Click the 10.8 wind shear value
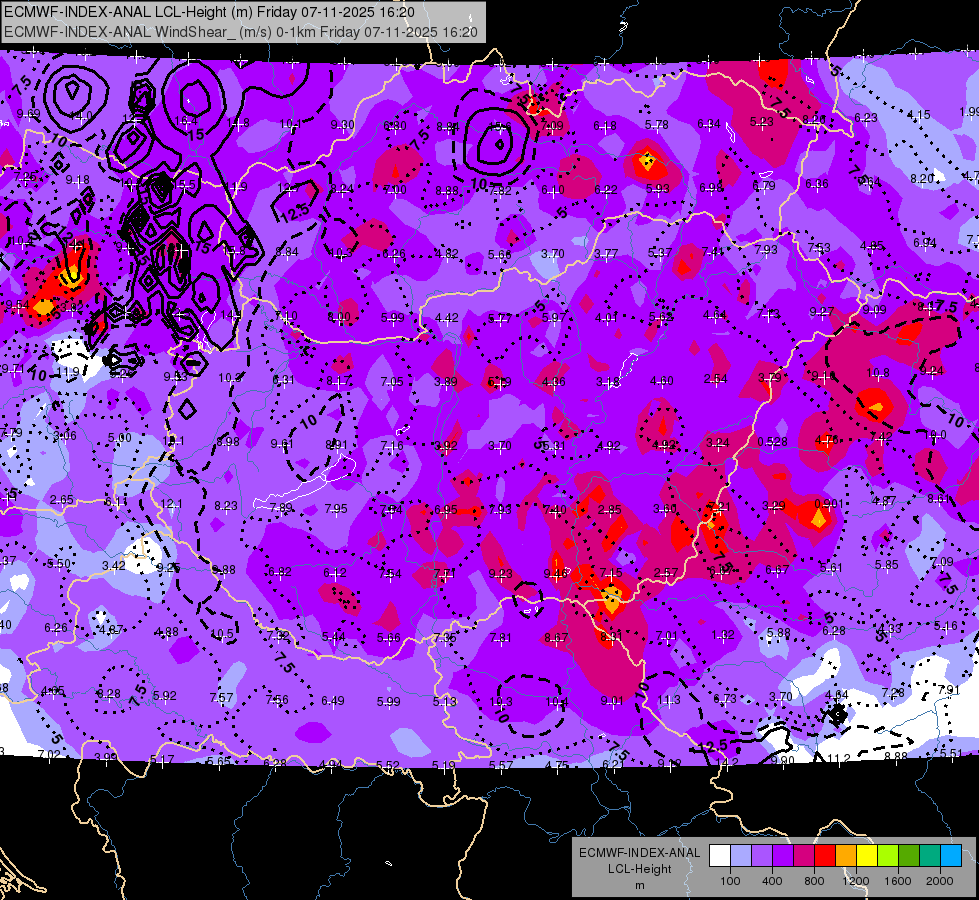Viewport: 979px width, 900px height. click(877, 373)
